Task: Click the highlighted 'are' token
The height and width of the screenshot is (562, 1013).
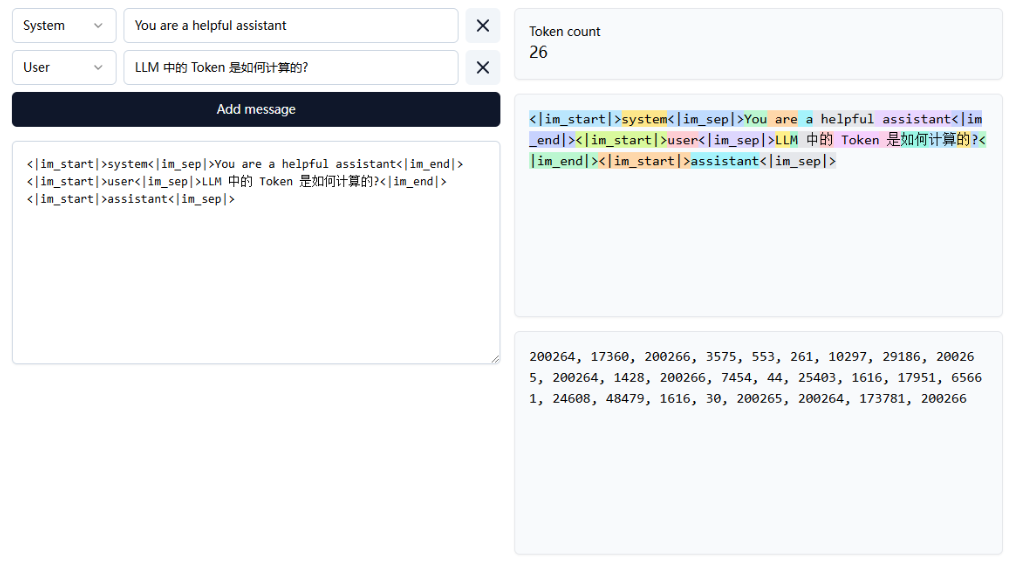Action: (x=782, y=119)
